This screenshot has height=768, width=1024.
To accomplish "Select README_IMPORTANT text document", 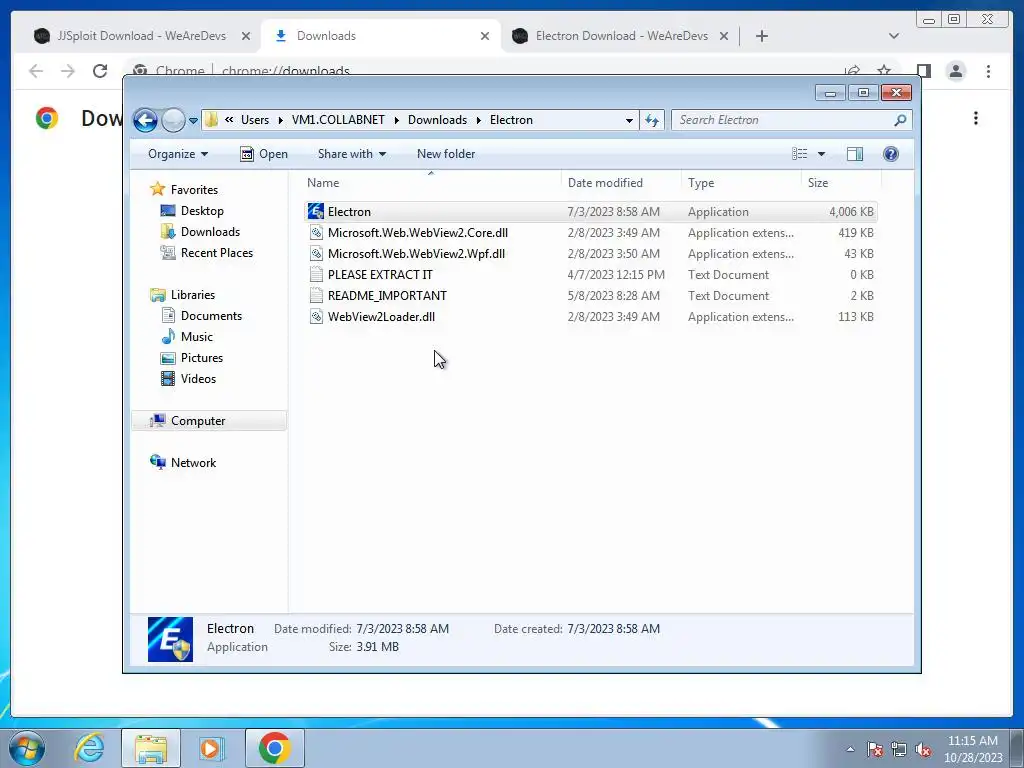I will coord(590,295).
